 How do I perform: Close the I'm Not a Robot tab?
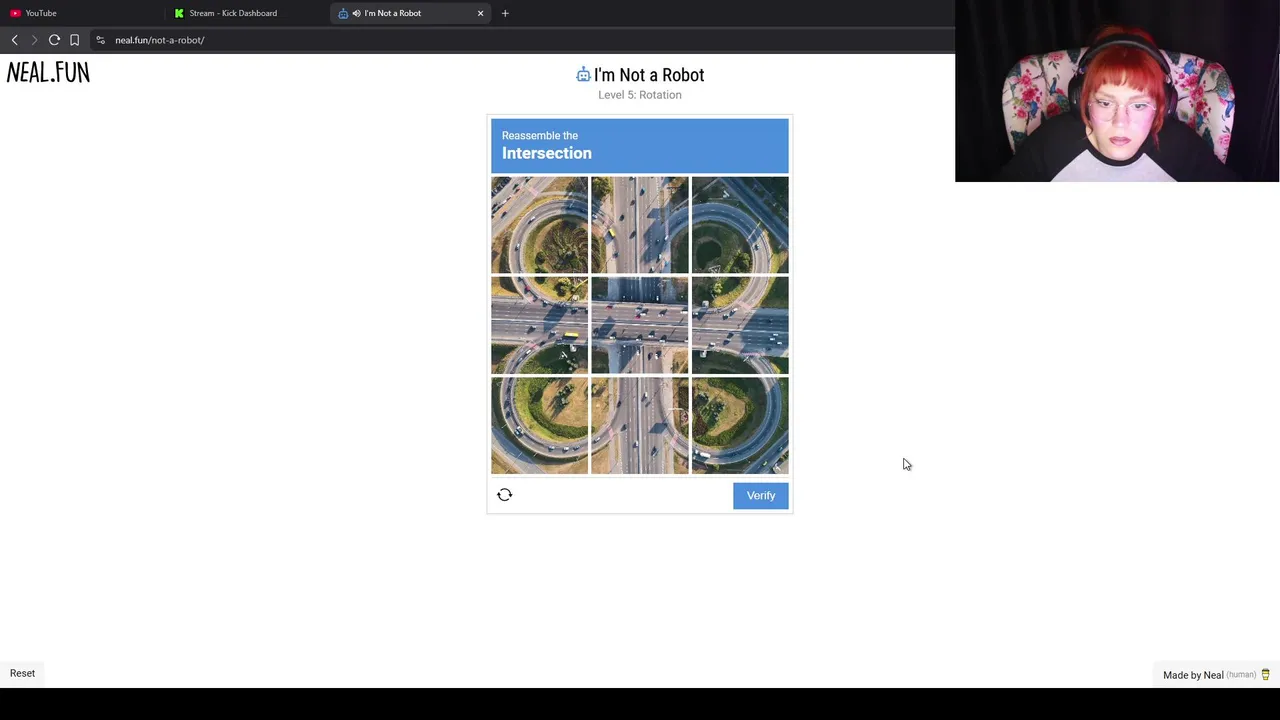click(x=480, y=13)
